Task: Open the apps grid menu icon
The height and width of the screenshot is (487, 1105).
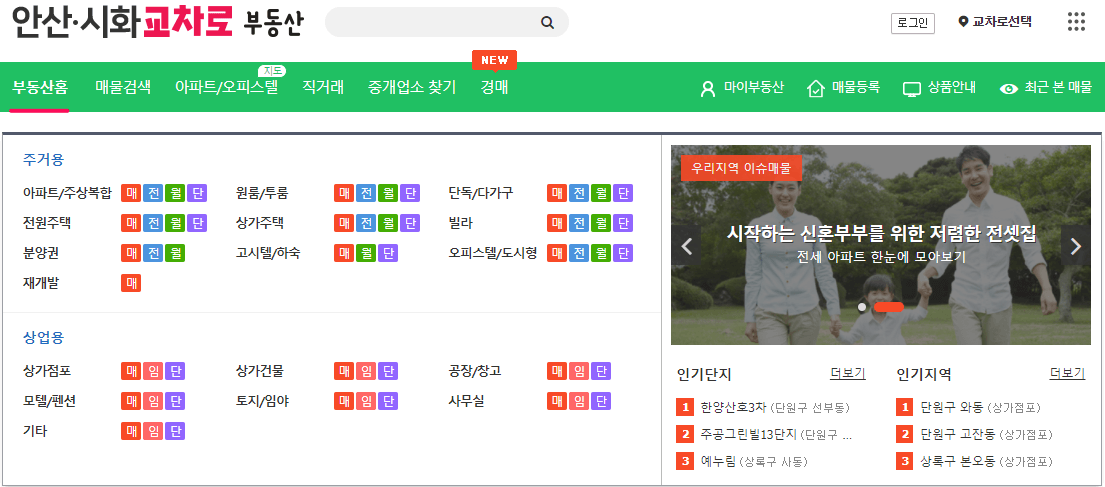Action: (1076, 21)
